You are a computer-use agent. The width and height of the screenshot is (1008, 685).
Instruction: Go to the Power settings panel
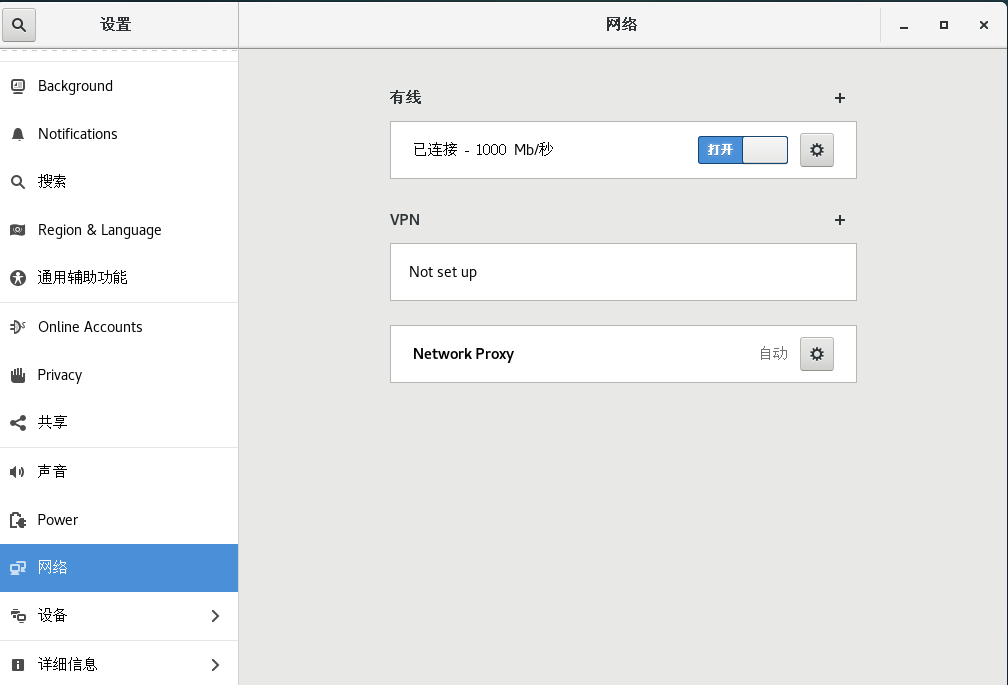coord(58,520)
